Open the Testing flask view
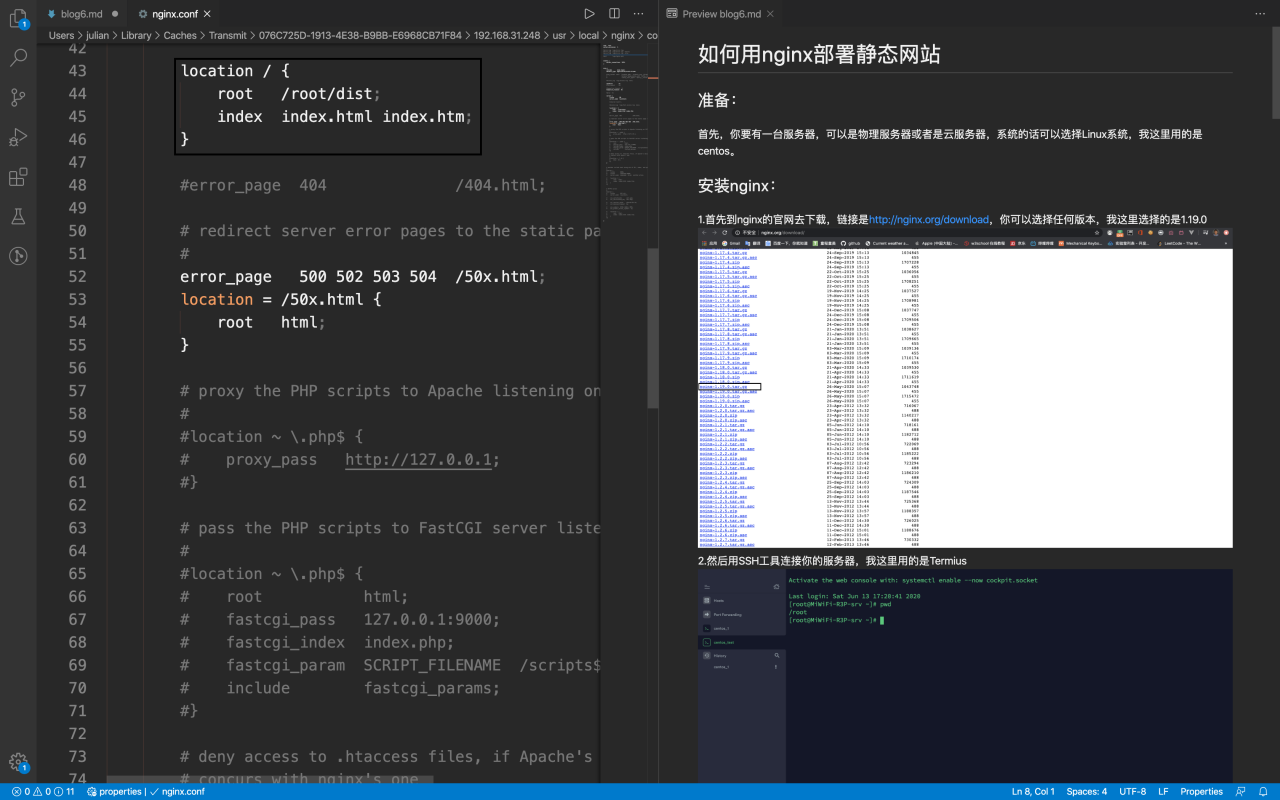This screenshot has height=800, width=1280. pos(18,217)
